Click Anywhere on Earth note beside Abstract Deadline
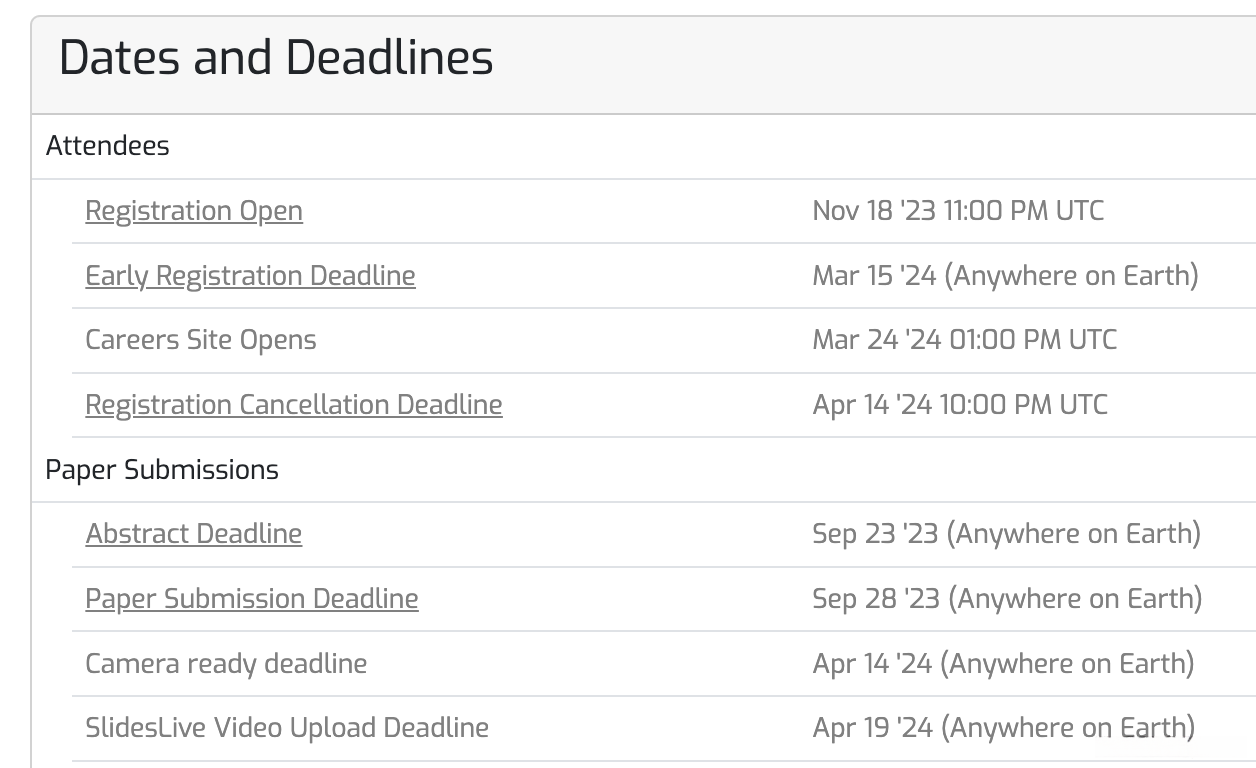 coord(1077,534)
